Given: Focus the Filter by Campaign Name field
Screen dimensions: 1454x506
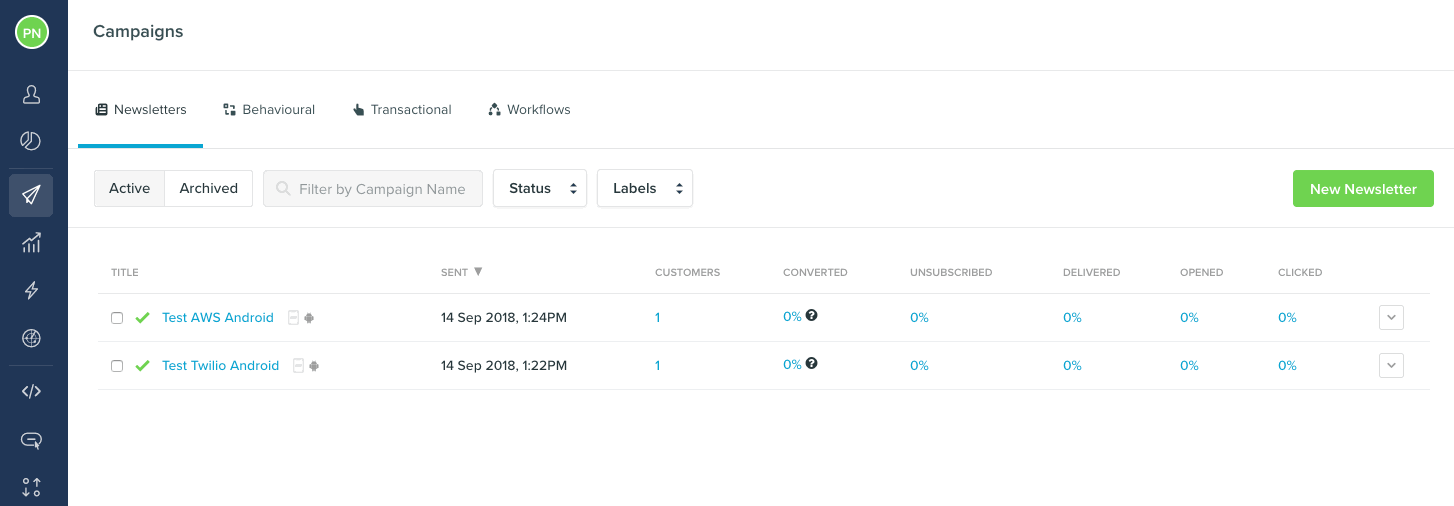Looking at the screenshot, I should (382, 188).
